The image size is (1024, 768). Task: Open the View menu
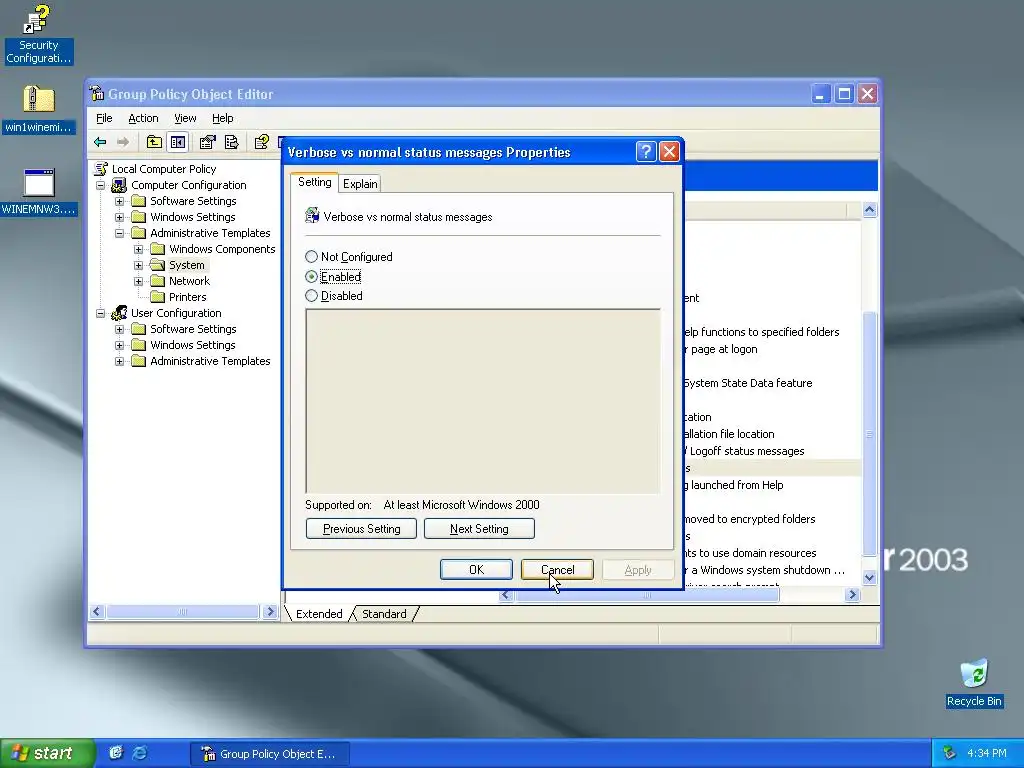click(185, 118)
